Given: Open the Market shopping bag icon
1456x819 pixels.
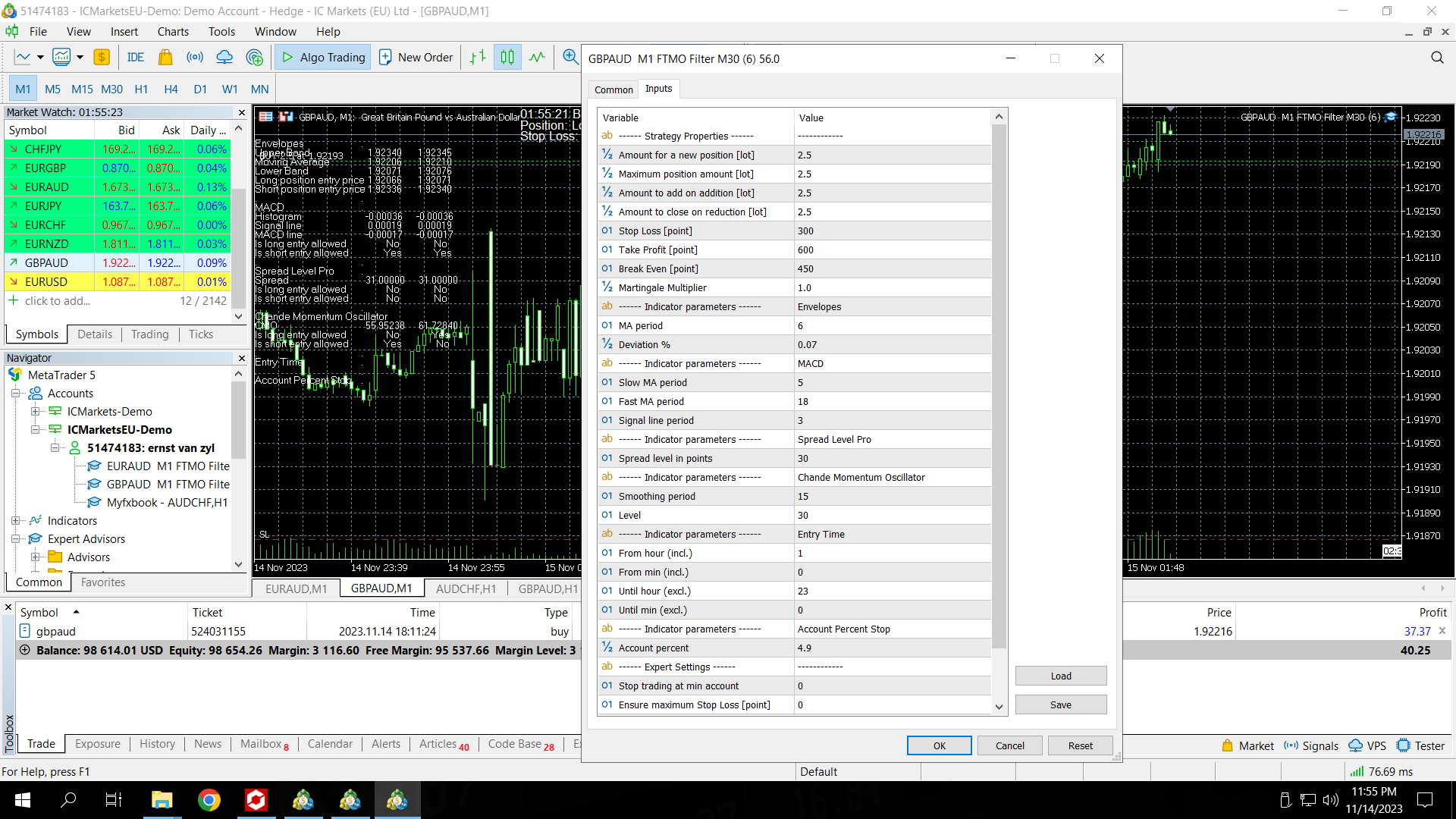Looking at the screenshot, I should 165,57.
